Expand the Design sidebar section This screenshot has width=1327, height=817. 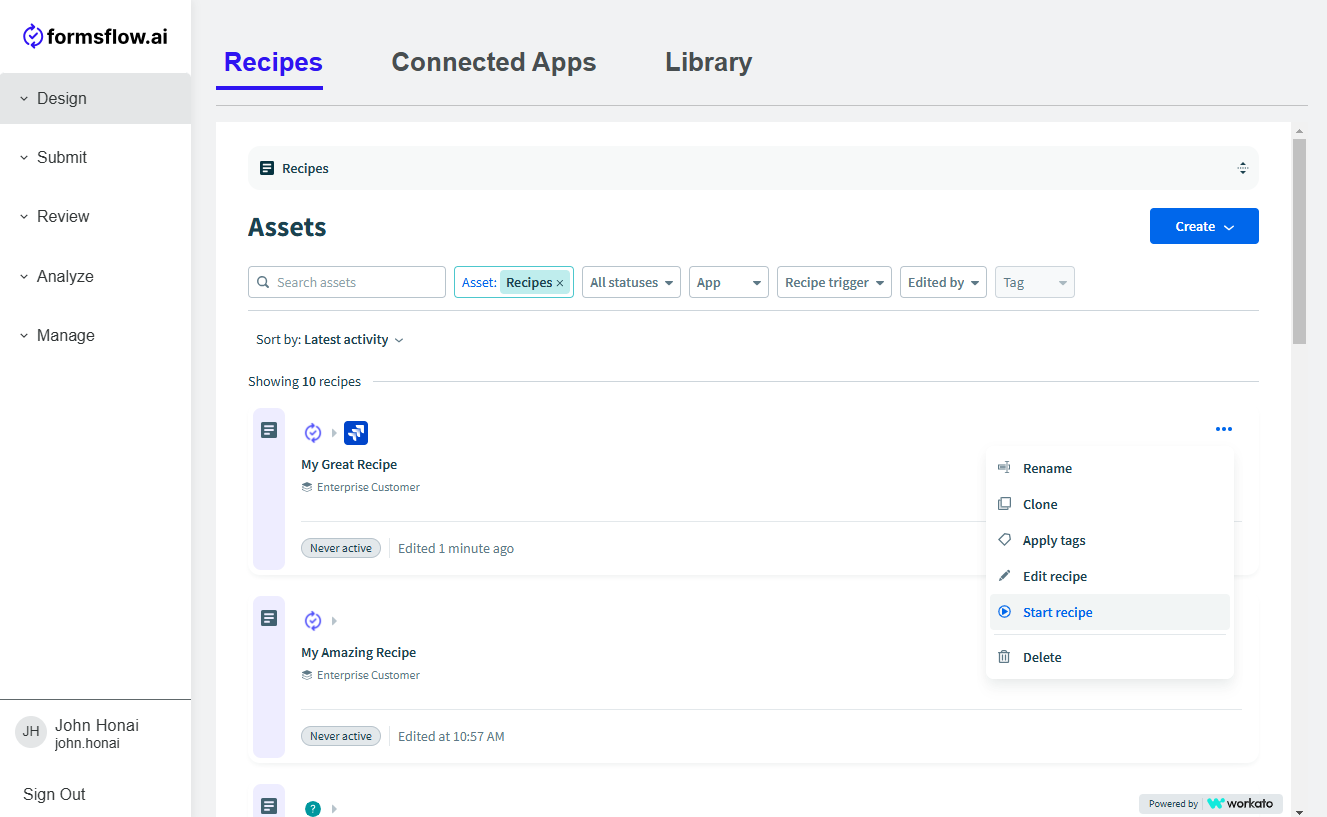point(95,98)
